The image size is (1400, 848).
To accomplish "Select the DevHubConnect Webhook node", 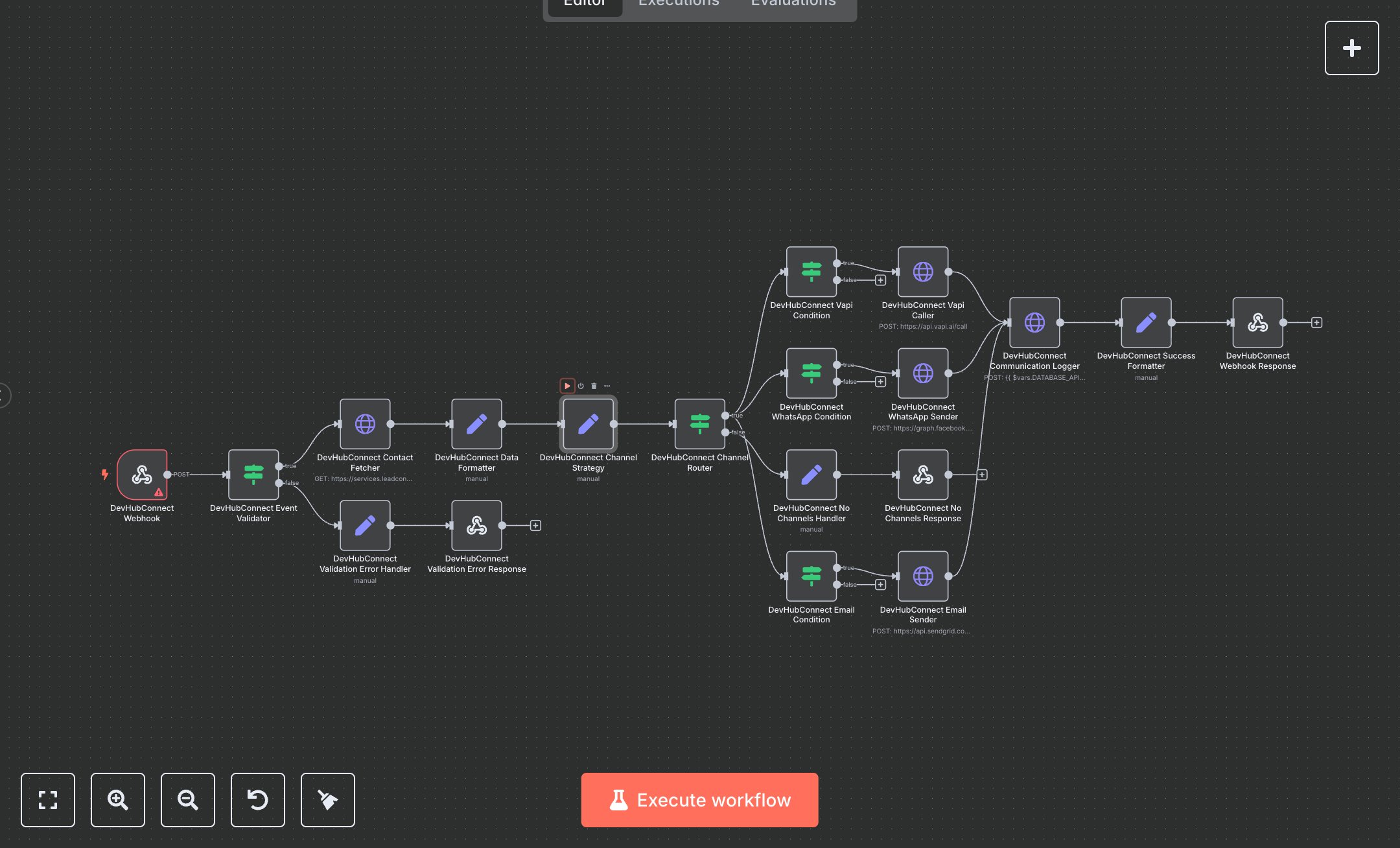I will 142,475.
